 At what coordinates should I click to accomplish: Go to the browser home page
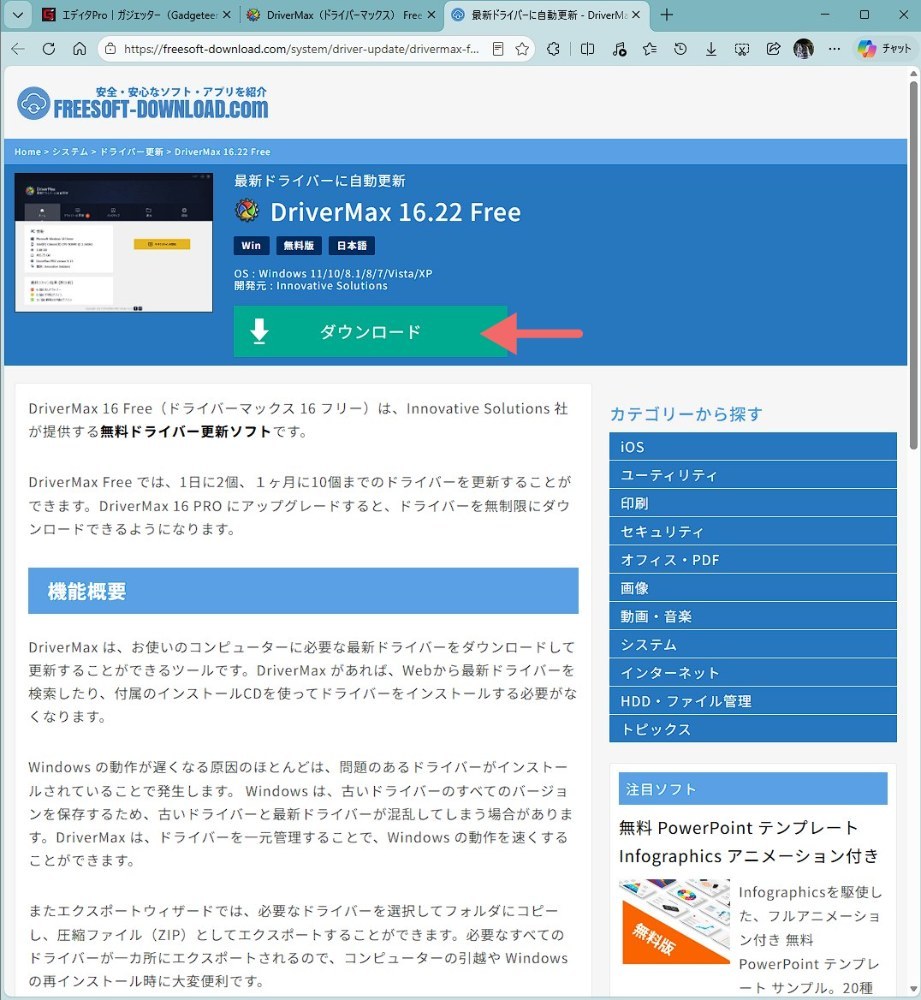click(79, 49)
